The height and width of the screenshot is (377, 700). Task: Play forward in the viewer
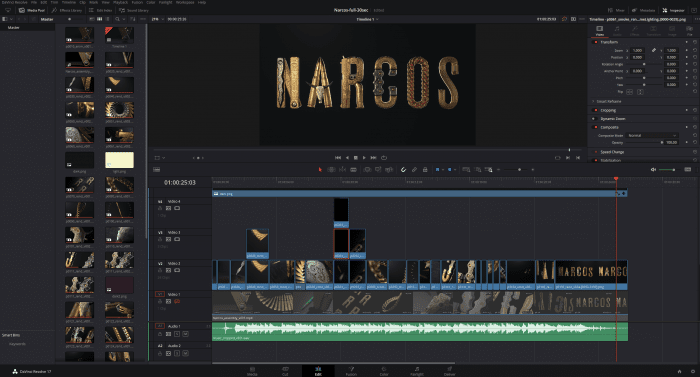tap(364, 158)
